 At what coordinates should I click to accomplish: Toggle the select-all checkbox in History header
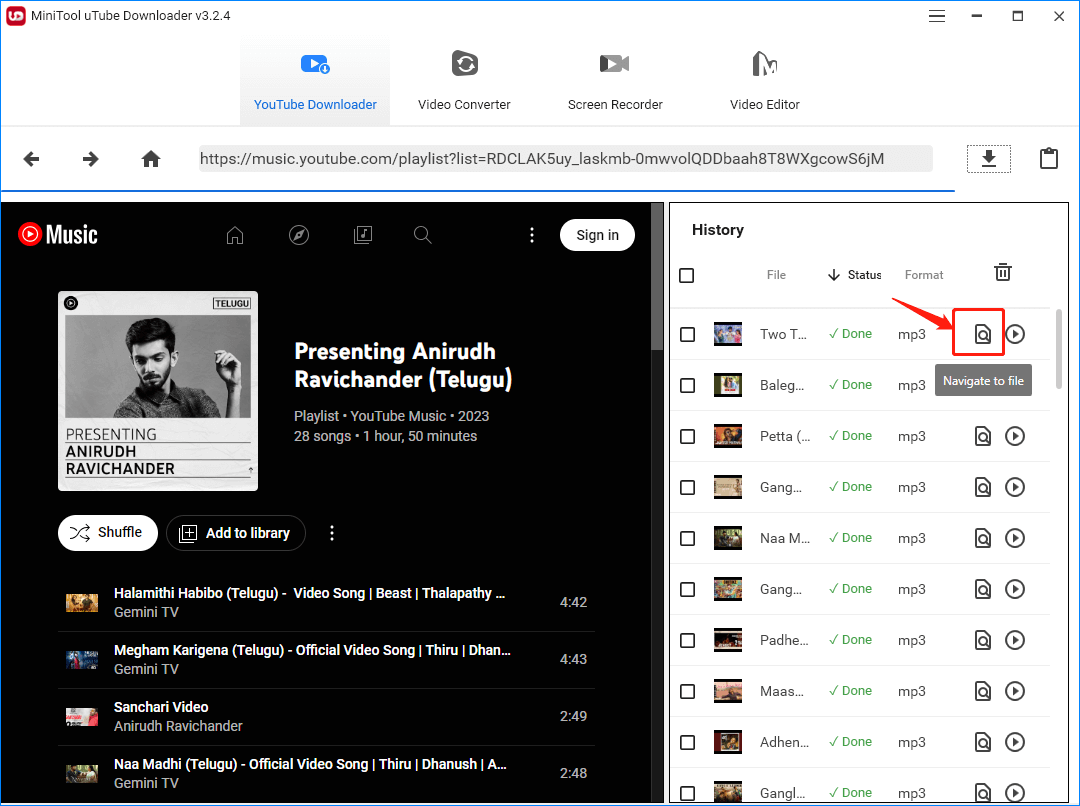tap(687, 276)
